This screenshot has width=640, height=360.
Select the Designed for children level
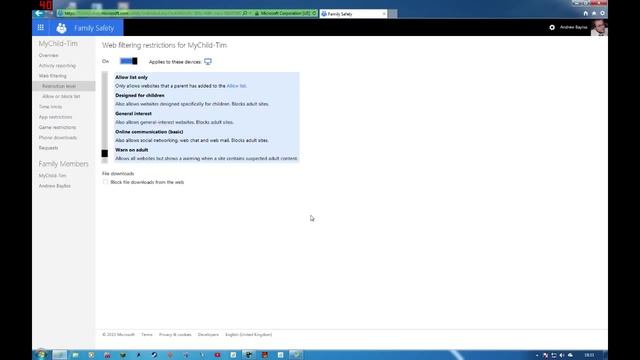pos(140,96)
